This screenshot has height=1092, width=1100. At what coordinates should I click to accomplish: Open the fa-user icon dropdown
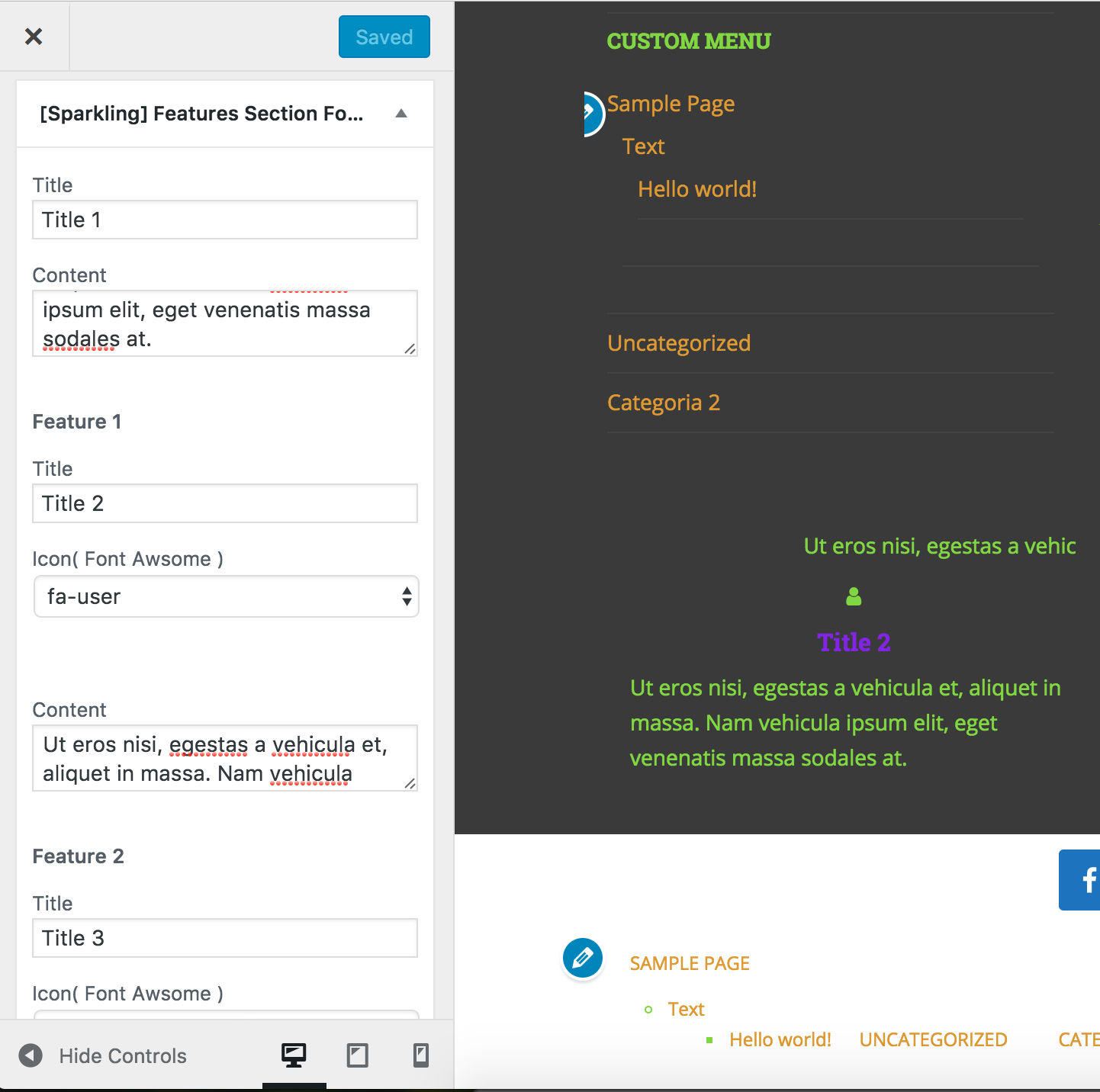coord(226,597)
